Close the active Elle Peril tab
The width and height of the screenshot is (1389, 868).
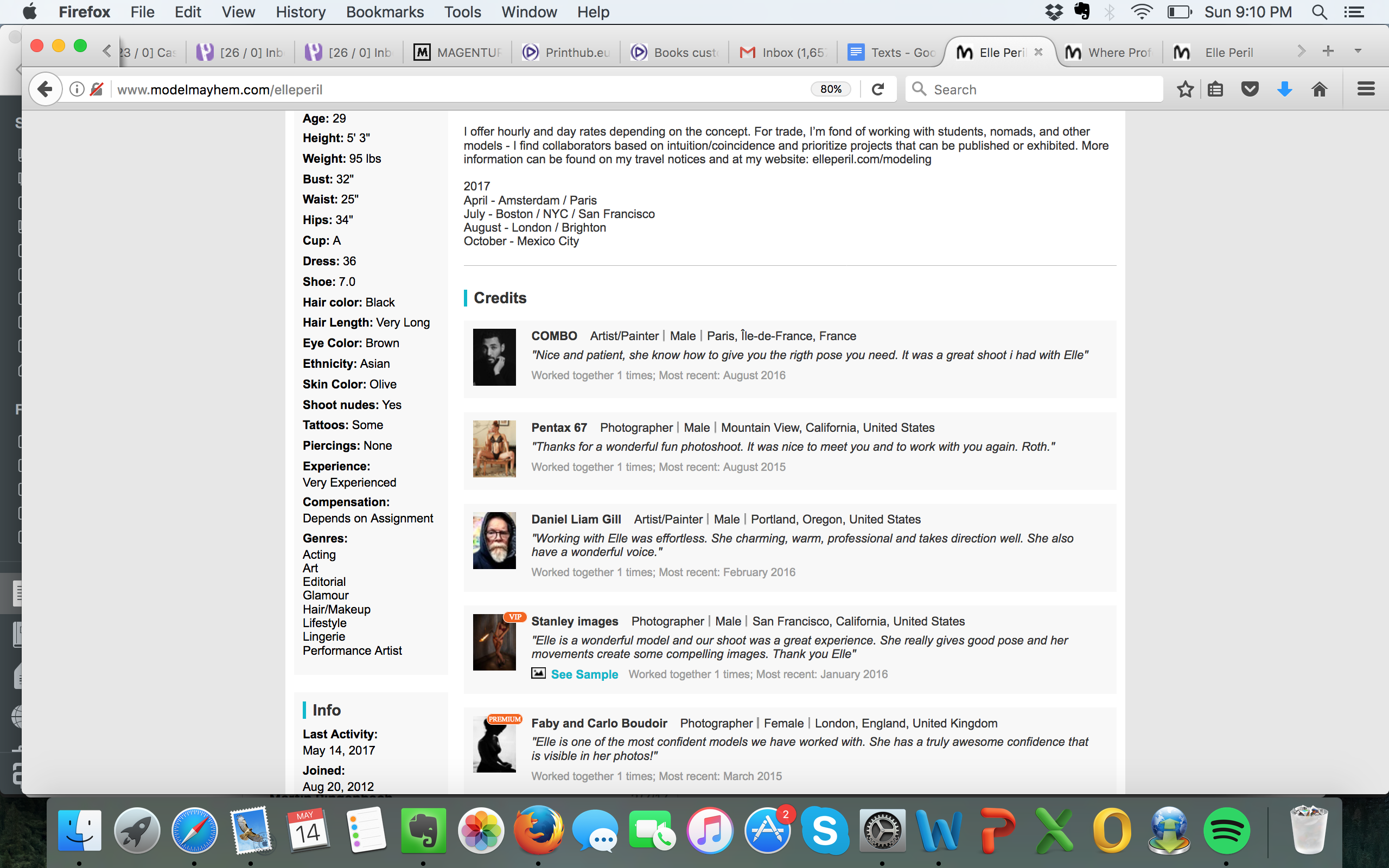point(1038,52)
